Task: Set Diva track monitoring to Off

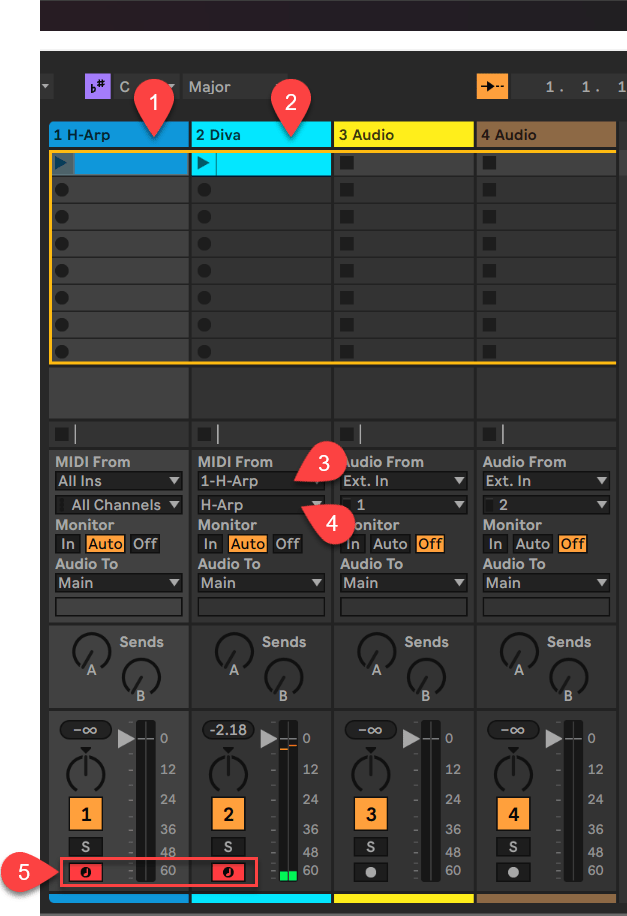Action: click(287, 544)
